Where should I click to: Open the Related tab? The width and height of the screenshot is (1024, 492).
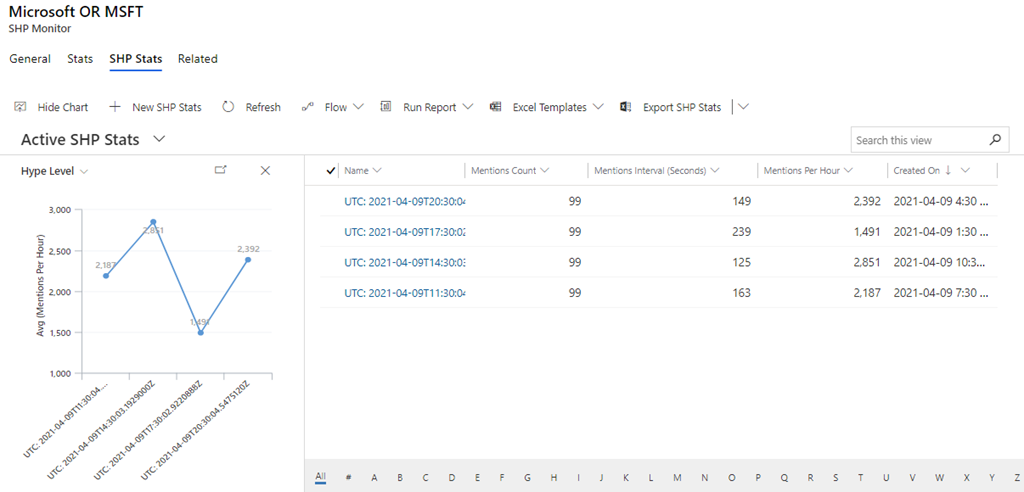[198, 59]
